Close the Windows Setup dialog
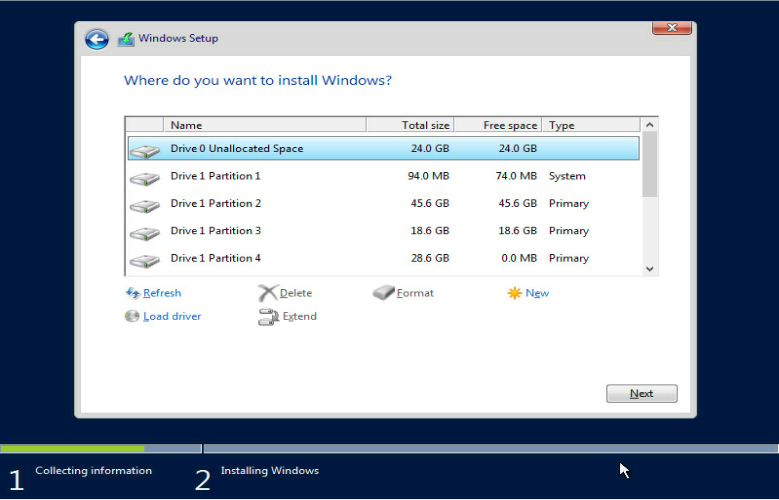The width and height of the screenshot is (779, 500). [672, 28]
